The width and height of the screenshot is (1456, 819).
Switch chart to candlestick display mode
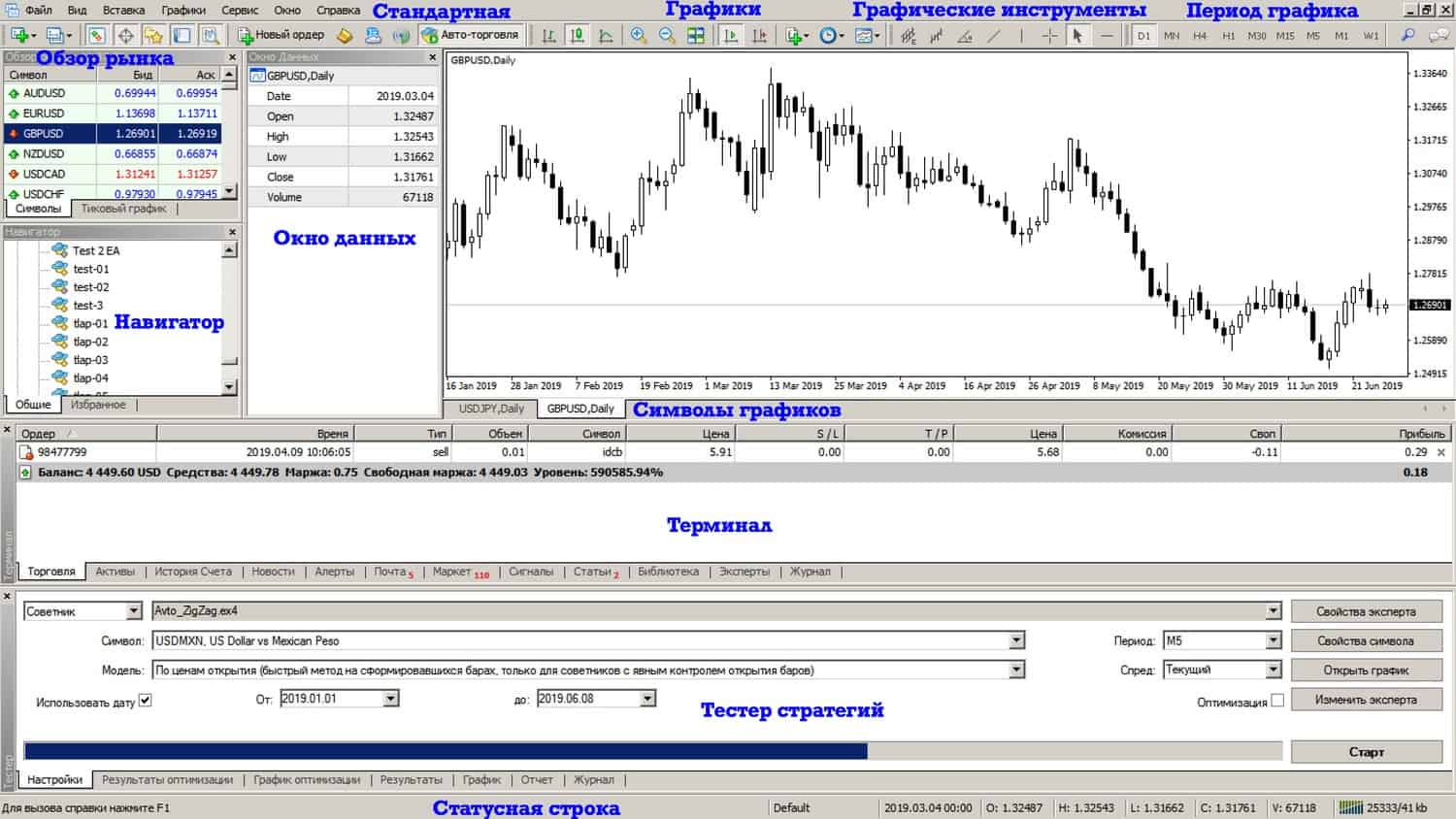(578, 35)
